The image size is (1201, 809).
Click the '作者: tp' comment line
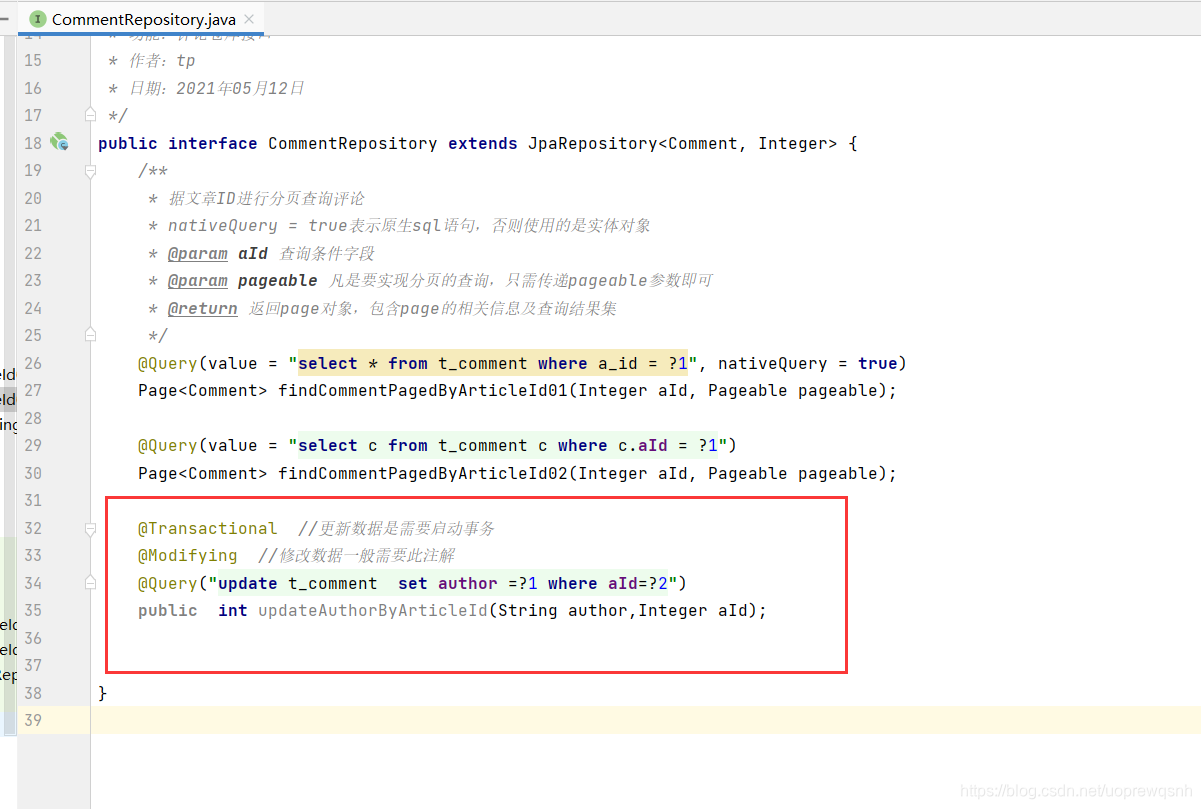[x=151, y=60]
